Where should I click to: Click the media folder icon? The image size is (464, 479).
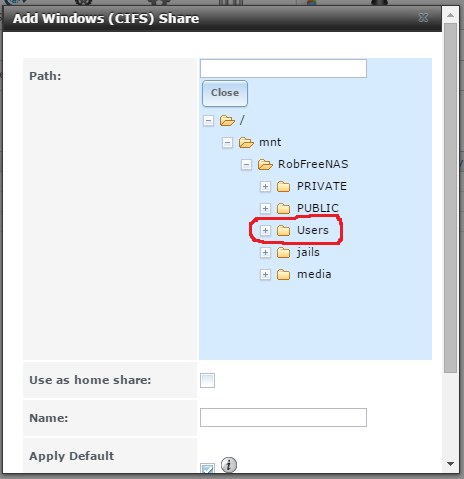tap(284, 274)
